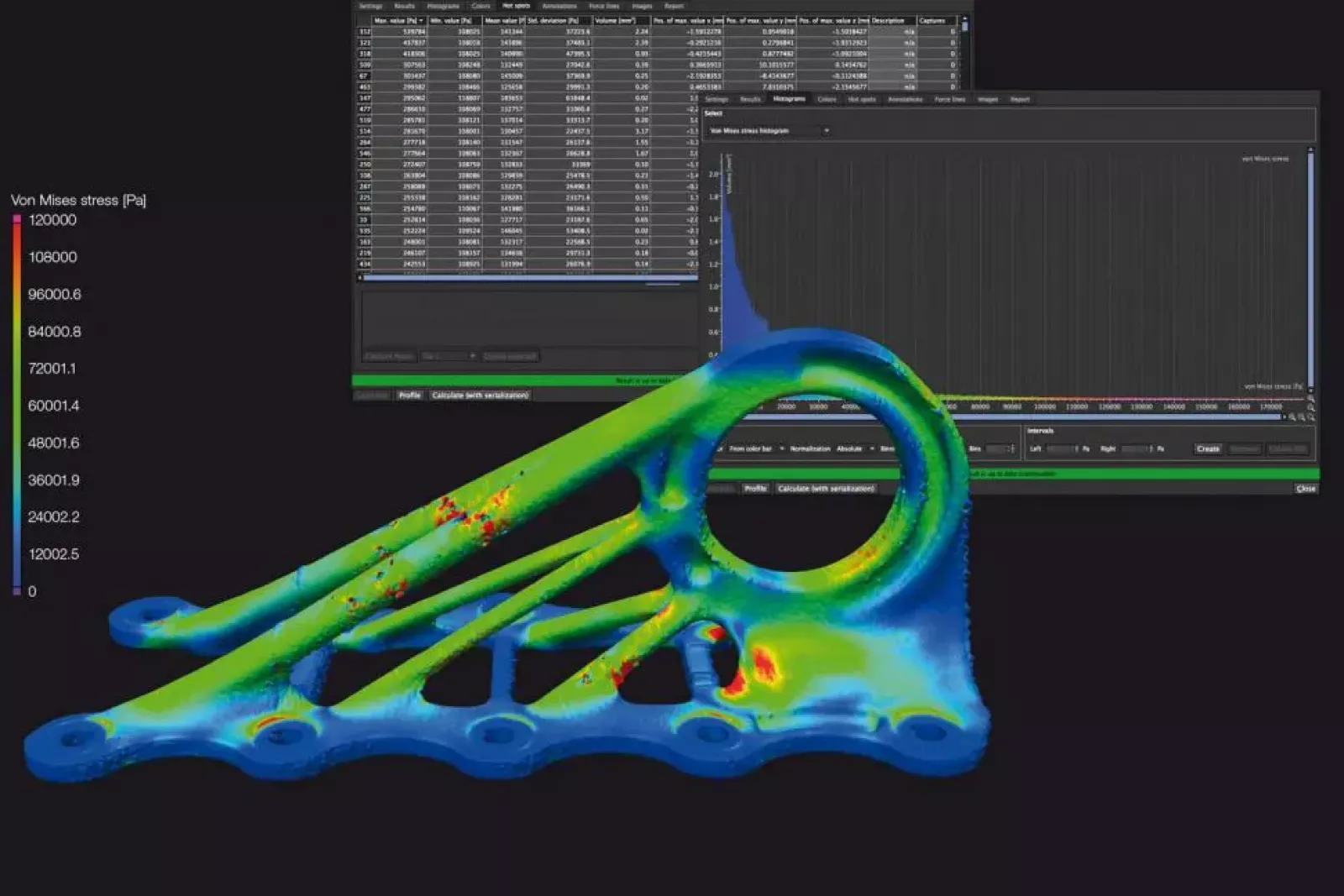The height and width of the screenshot is (896, 1344).
Task: Click Close button in histogram window
Action: click(1305, 489)
